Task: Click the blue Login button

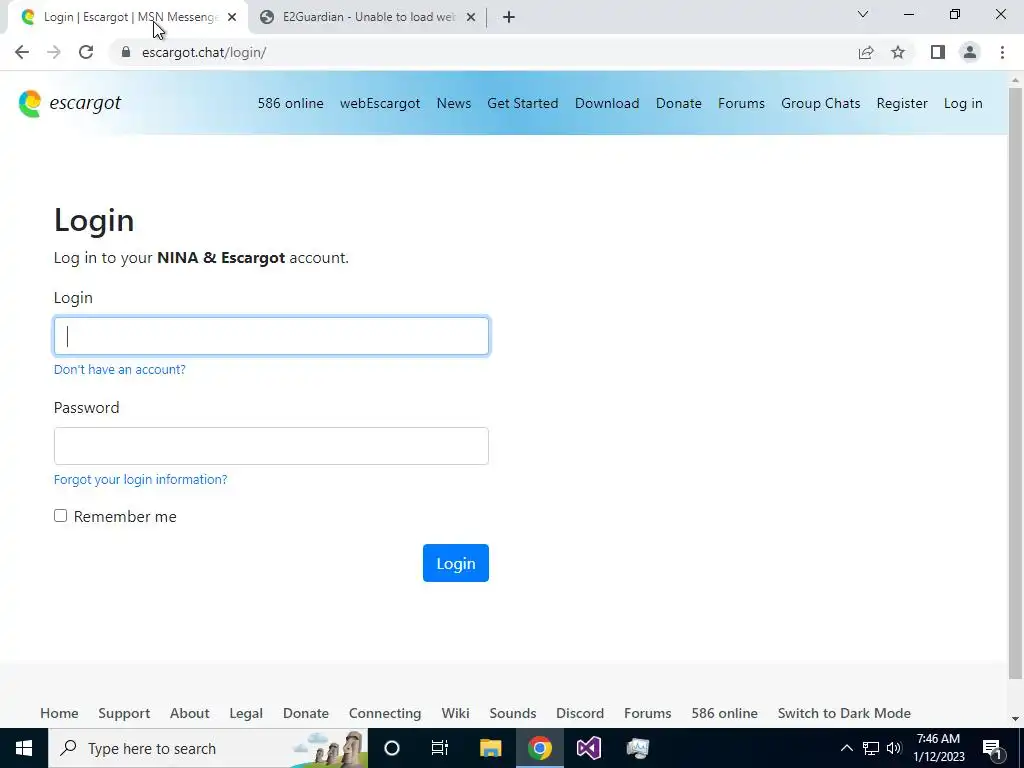Action: pos(456,563)
